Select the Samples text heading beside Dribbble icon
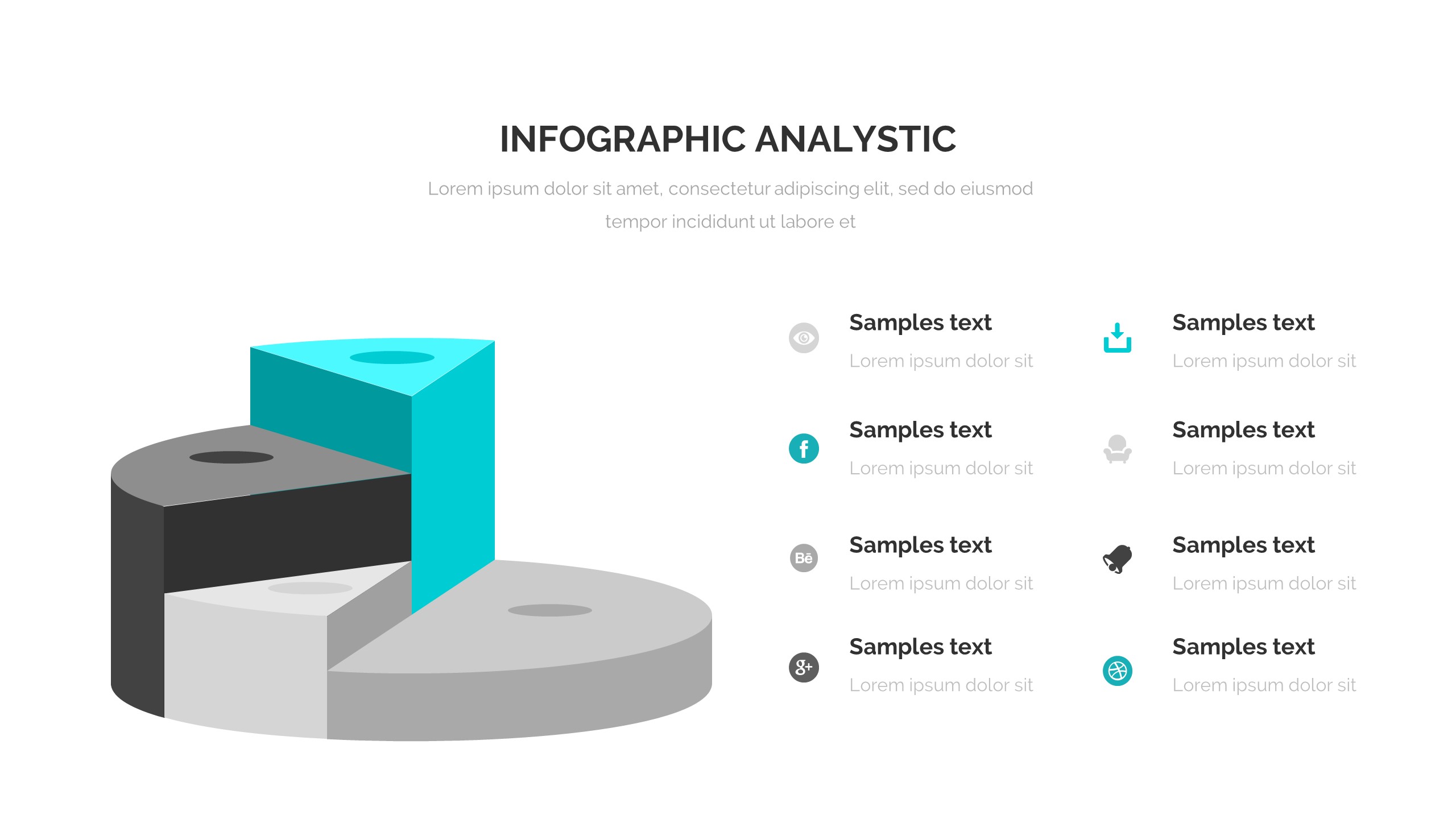The height and width of the screenshot is (819, 1456). point(1243,647)
